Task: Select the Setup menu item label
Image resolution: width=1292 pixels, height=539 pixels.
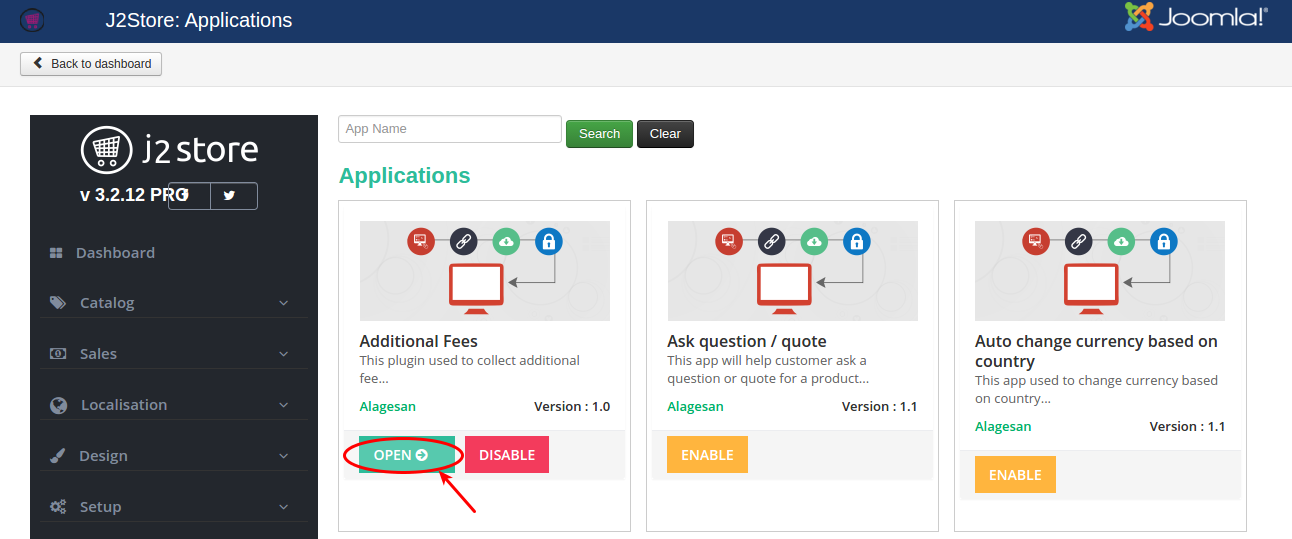Action: pyautogui.click(x=100, y=507)
